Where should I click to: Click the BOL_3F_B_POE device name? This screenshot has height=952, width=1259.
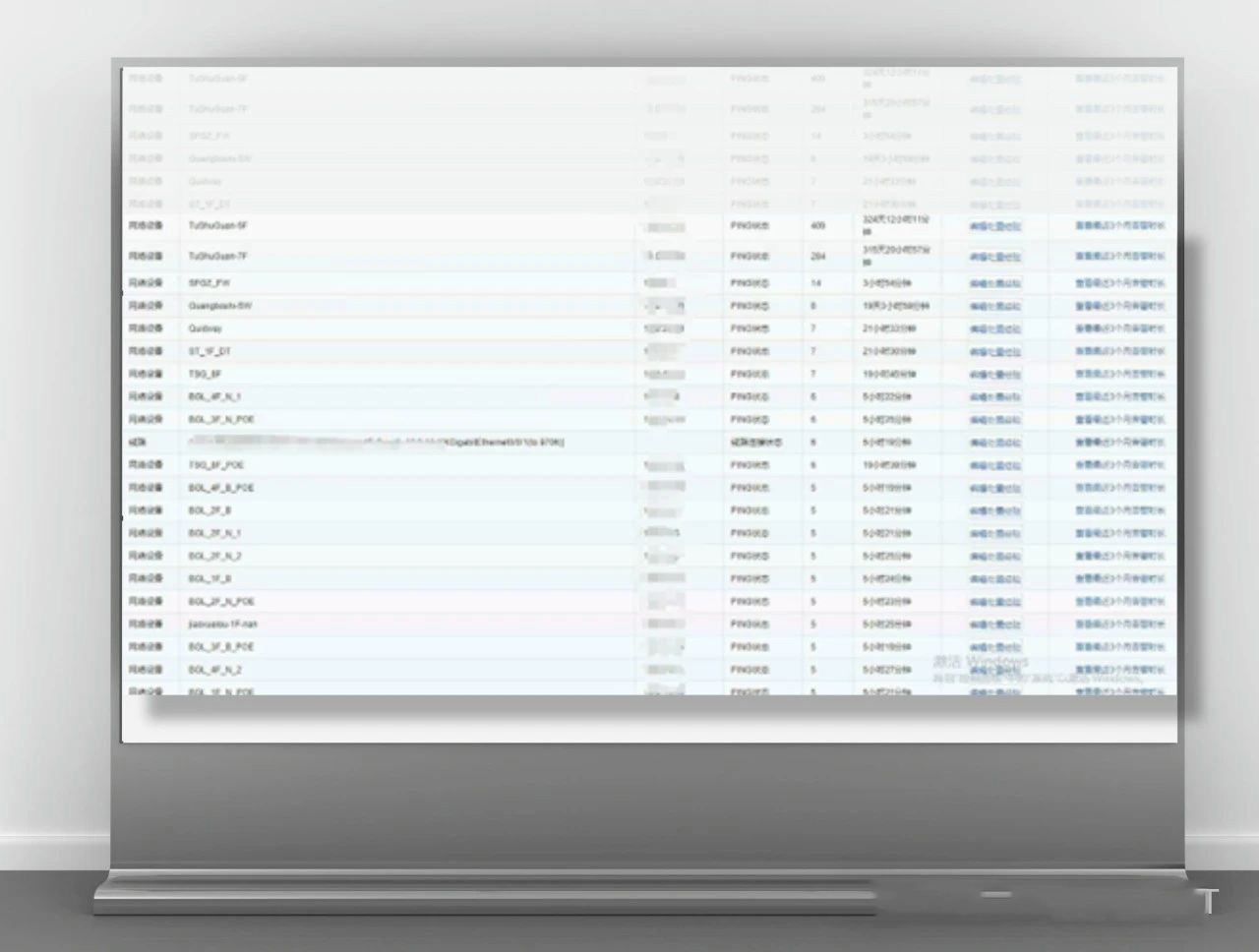220,646
